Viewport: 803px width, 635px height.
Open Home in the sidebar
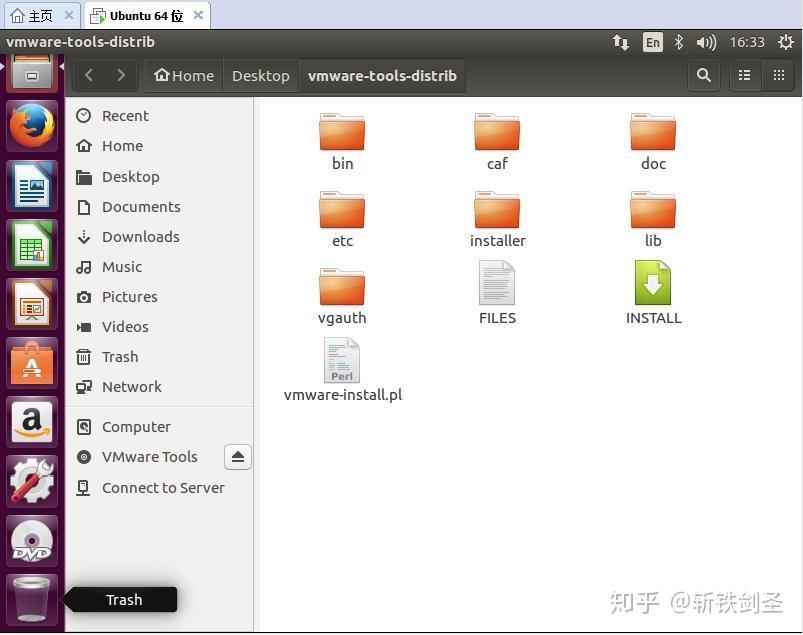[x=160, y=146]
